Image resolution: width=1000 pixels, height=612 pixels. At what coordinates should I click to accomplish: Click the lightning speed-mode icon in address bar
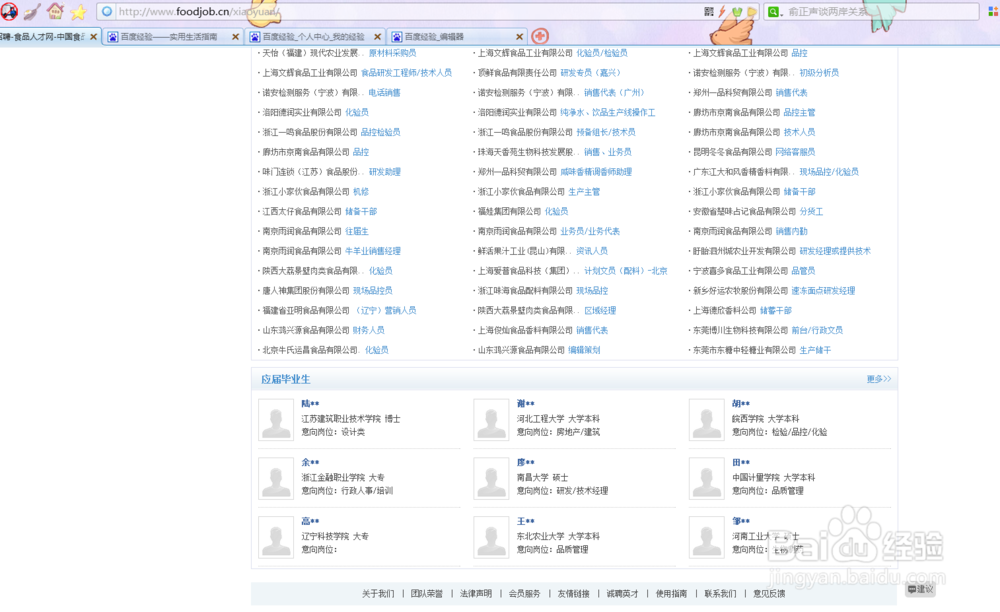723,11
